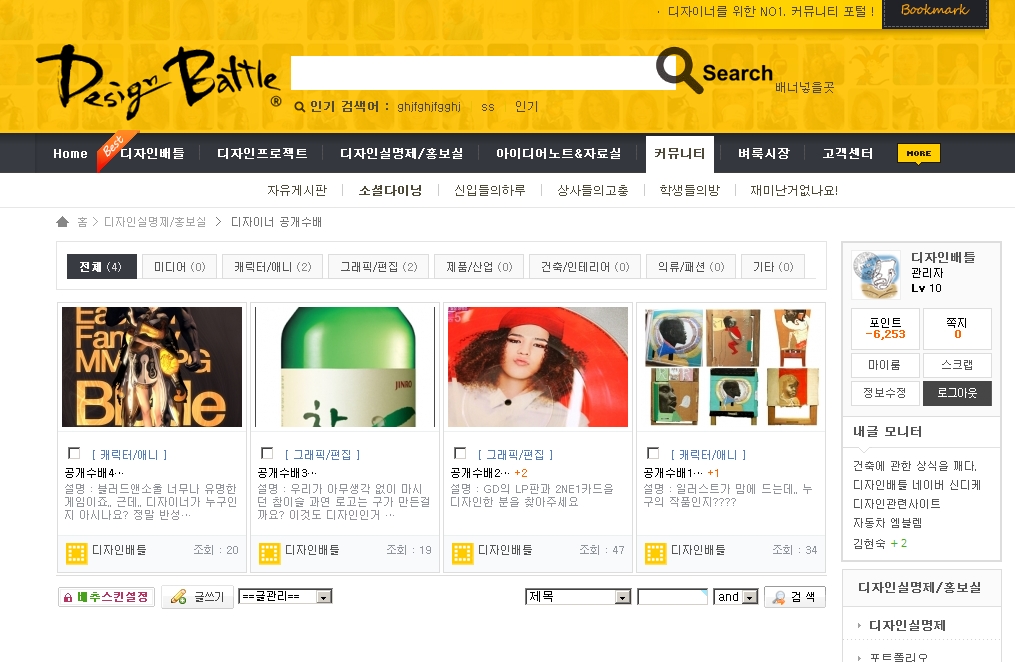This screenshot has width=1015, height=662.
Task: Open the user avatar in the profile panel
Action: 876,274
